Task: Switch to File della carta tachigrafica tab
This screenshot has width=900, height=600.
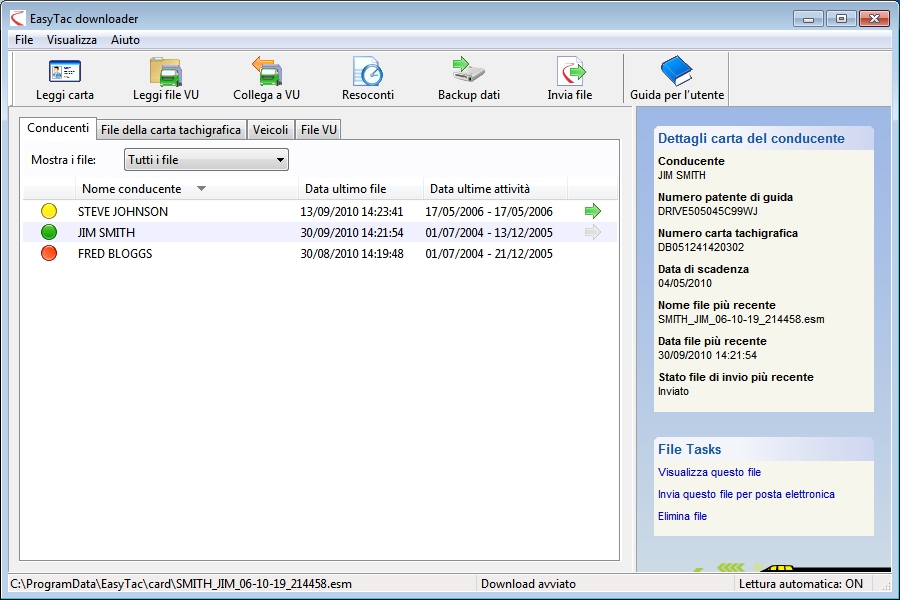Action: [x=171, y=130]
